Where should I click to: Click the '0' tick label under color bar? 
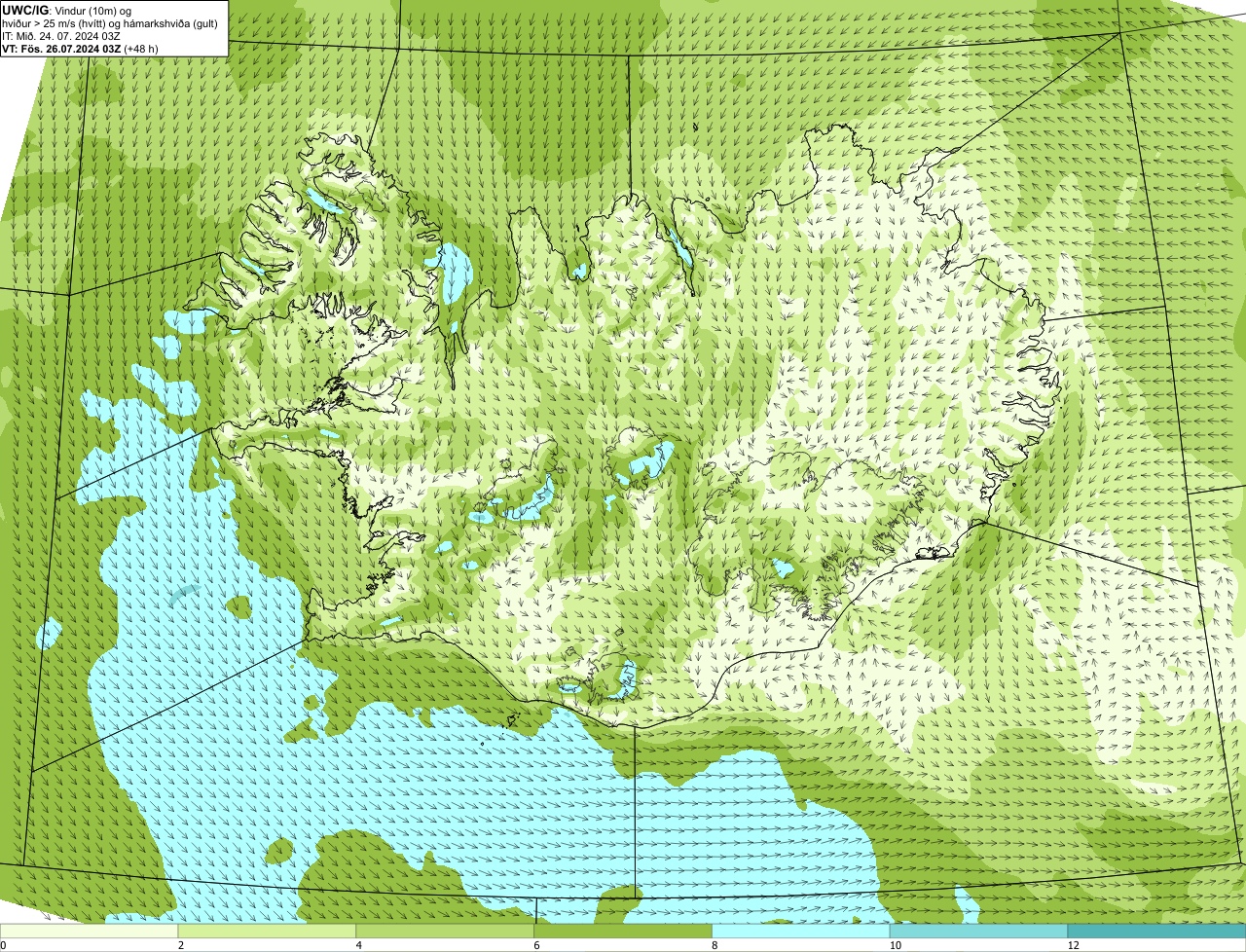[3, 945]
